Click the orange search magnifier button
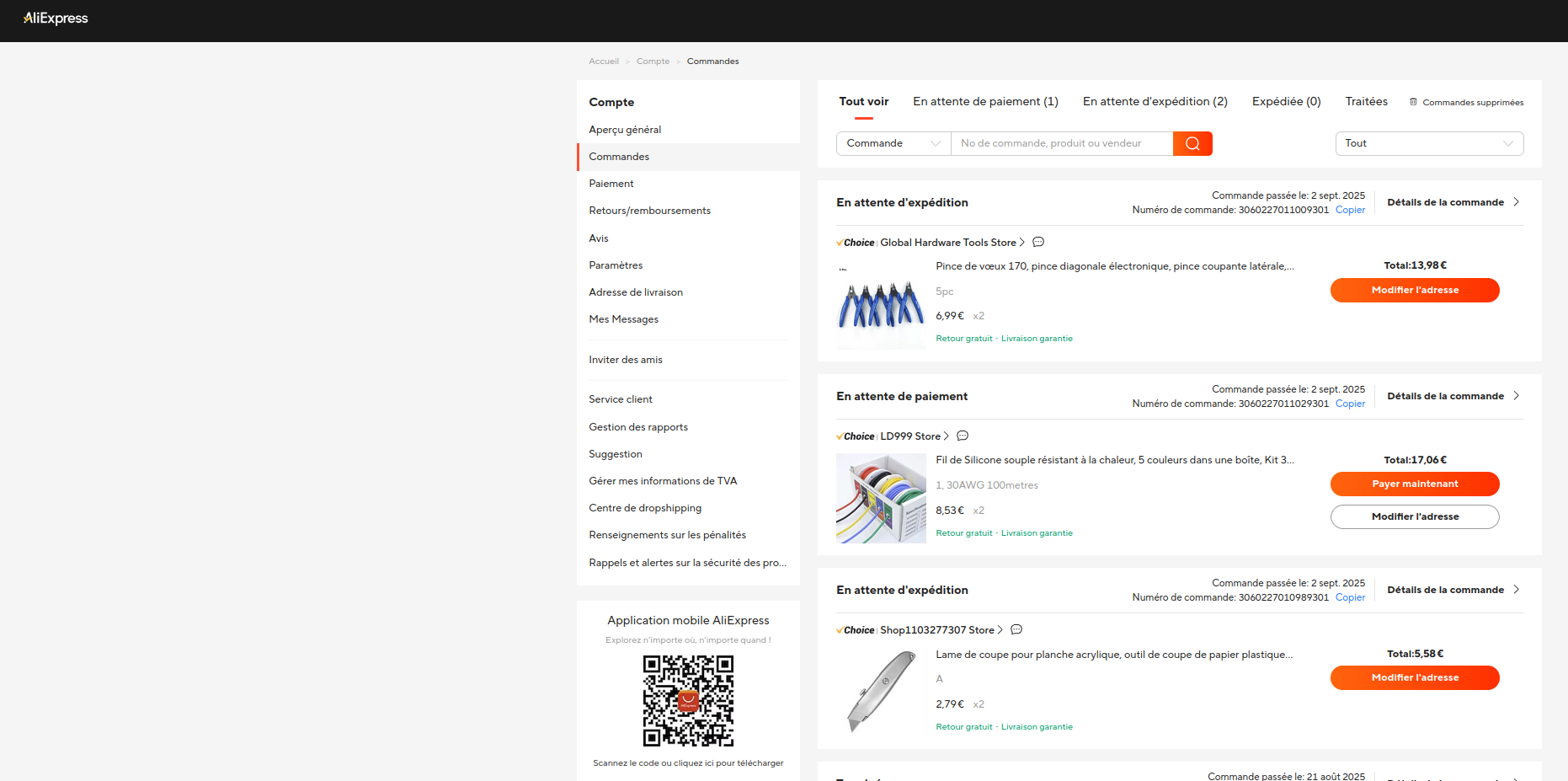The height and width of the screenshot is (781, 1568). click(1192, 143)
